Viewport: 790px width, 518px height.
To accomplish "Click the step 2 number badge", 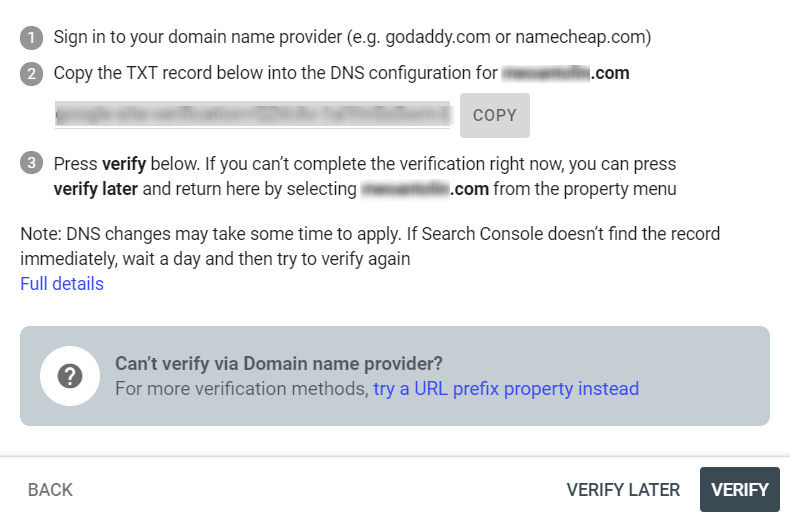I will [x=31, y=74].
